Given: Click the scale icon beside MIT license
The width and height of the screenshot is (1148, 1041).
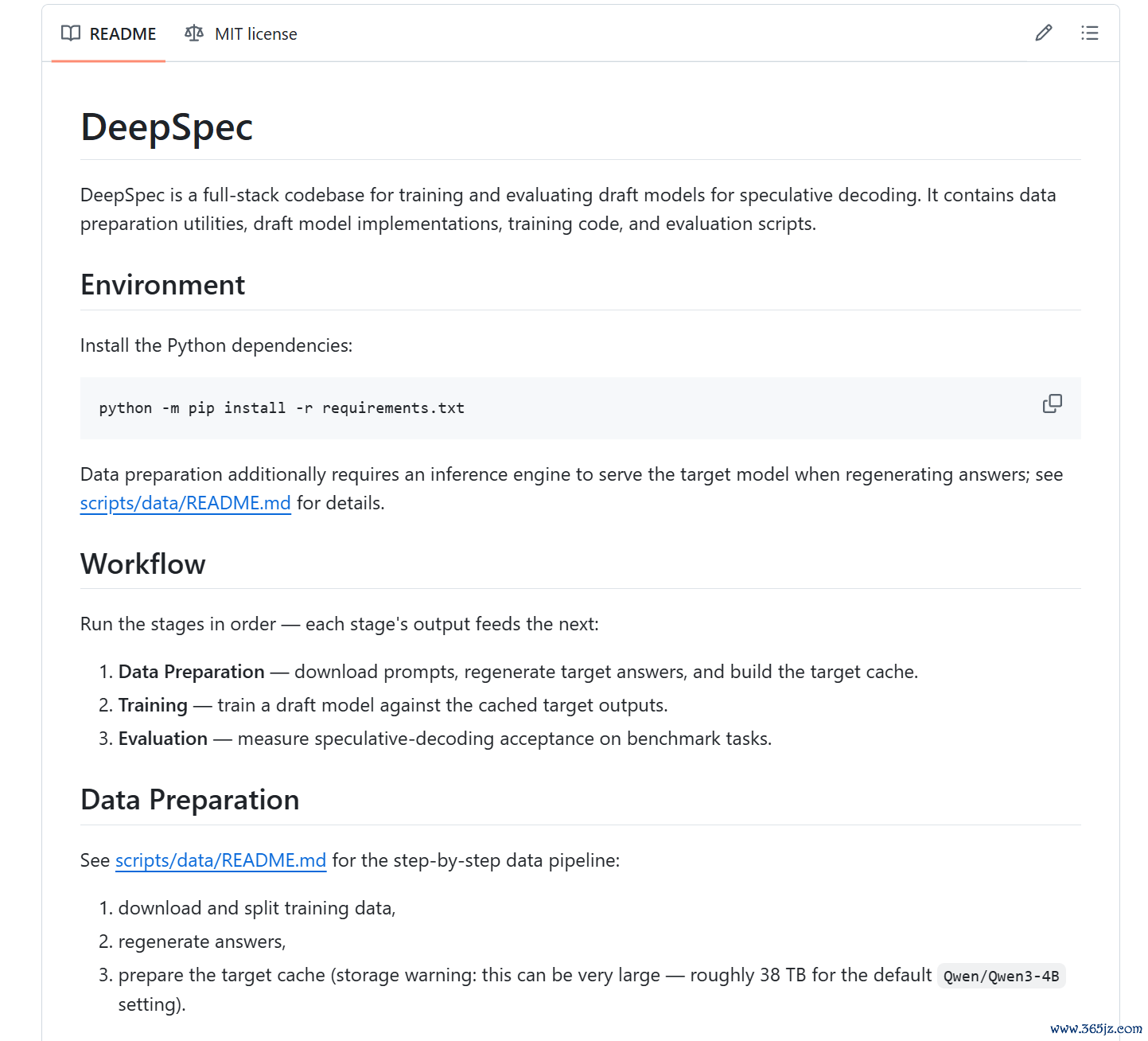Looking at the screenshot, I should (194, 33).
